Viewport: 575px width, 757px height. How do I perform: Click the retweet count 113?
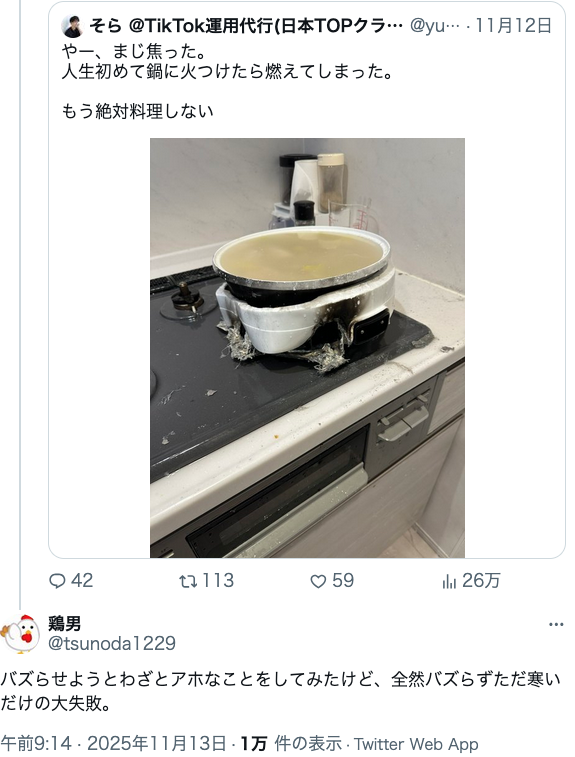pos(218,581)
